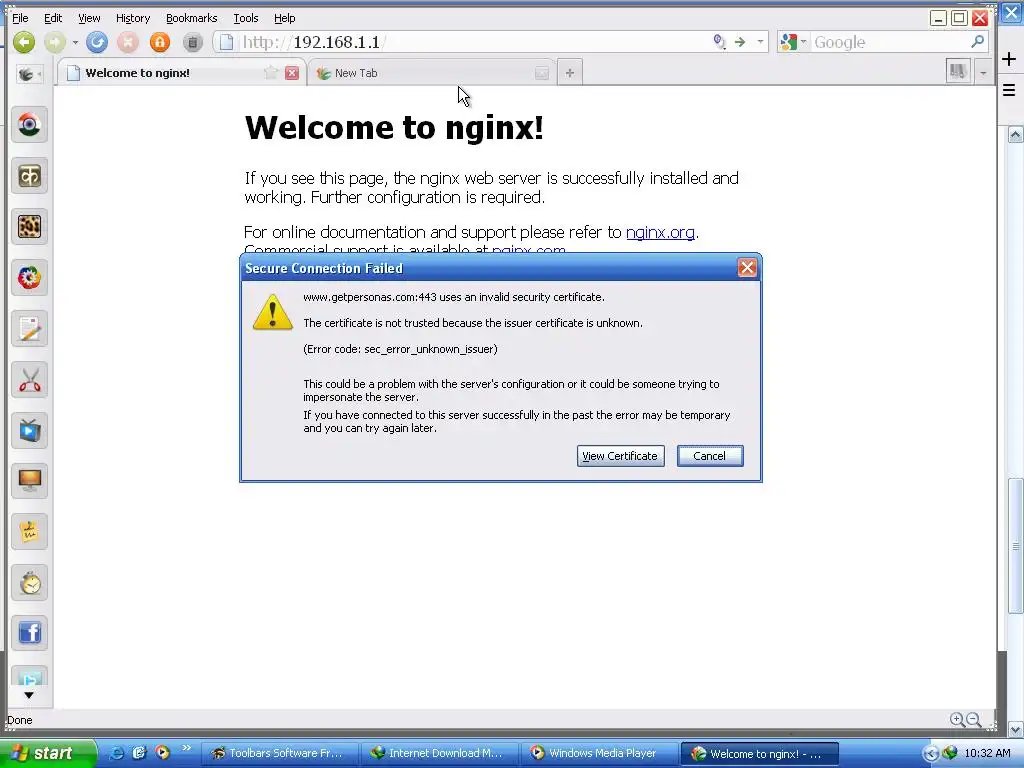Click the transliteration icon in the address bar
The width and height of the screenshot is (1024, 768).
[x=719, y=42]
